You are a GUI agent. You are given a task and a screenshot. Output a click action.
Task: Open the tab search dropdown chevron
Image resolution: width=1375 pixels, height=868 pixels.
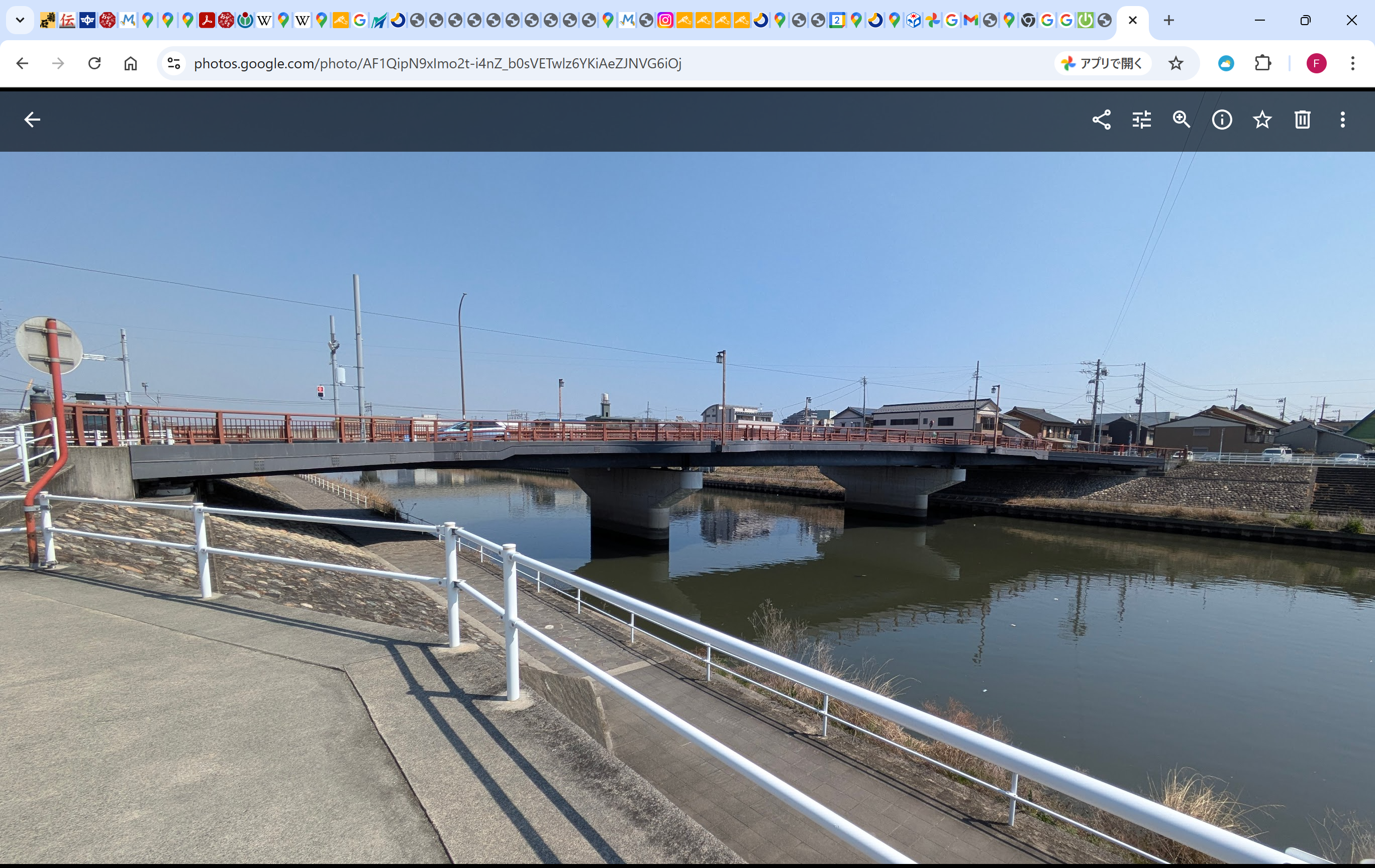pos(20,21)
